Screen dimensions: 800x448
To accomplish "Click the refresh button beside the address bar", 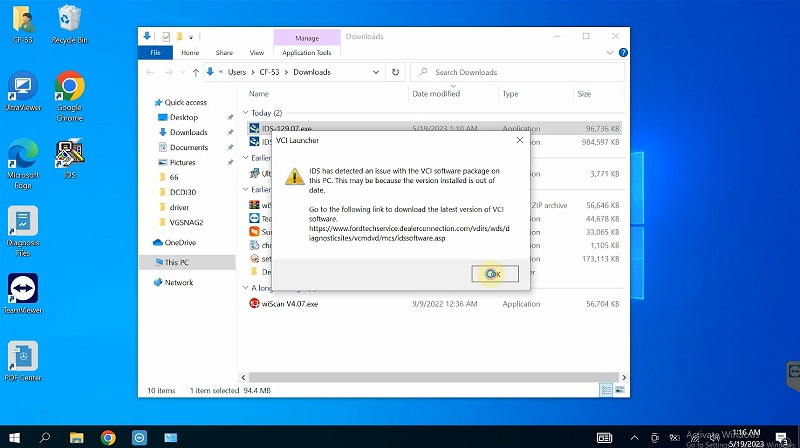I will (396, 72).
